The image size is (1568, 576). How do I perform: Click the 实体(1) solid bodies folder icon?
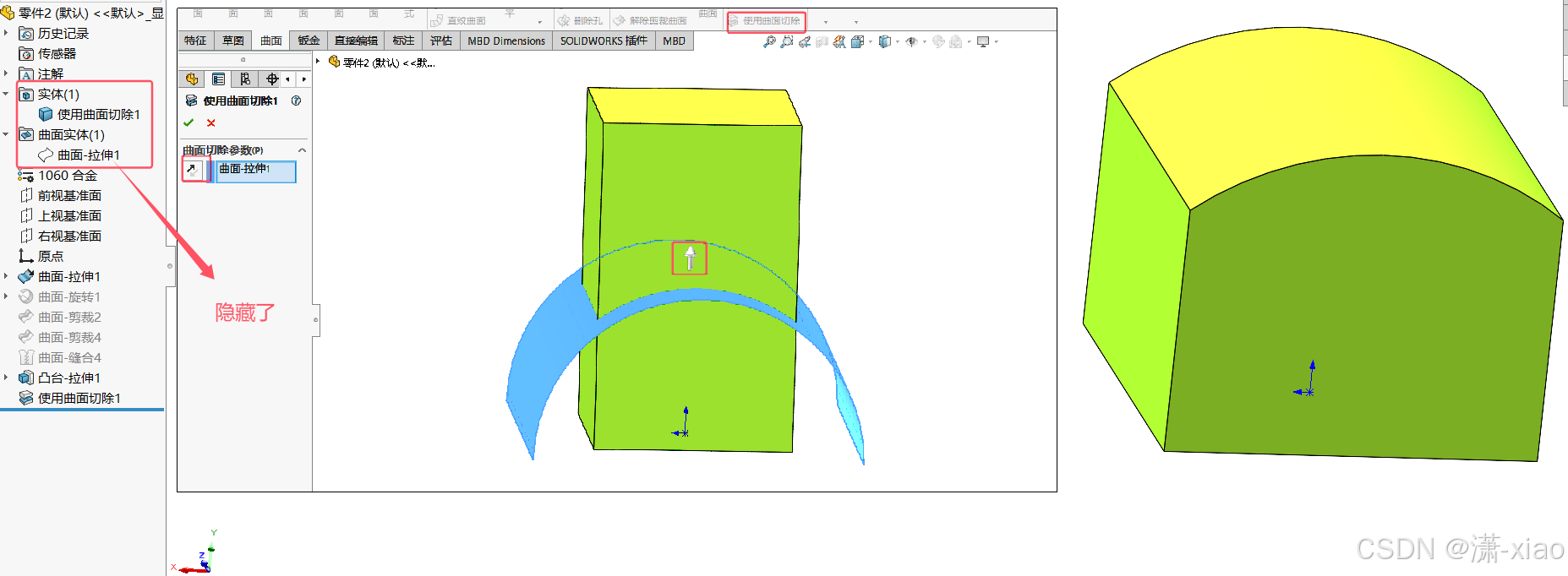(26, 95)
